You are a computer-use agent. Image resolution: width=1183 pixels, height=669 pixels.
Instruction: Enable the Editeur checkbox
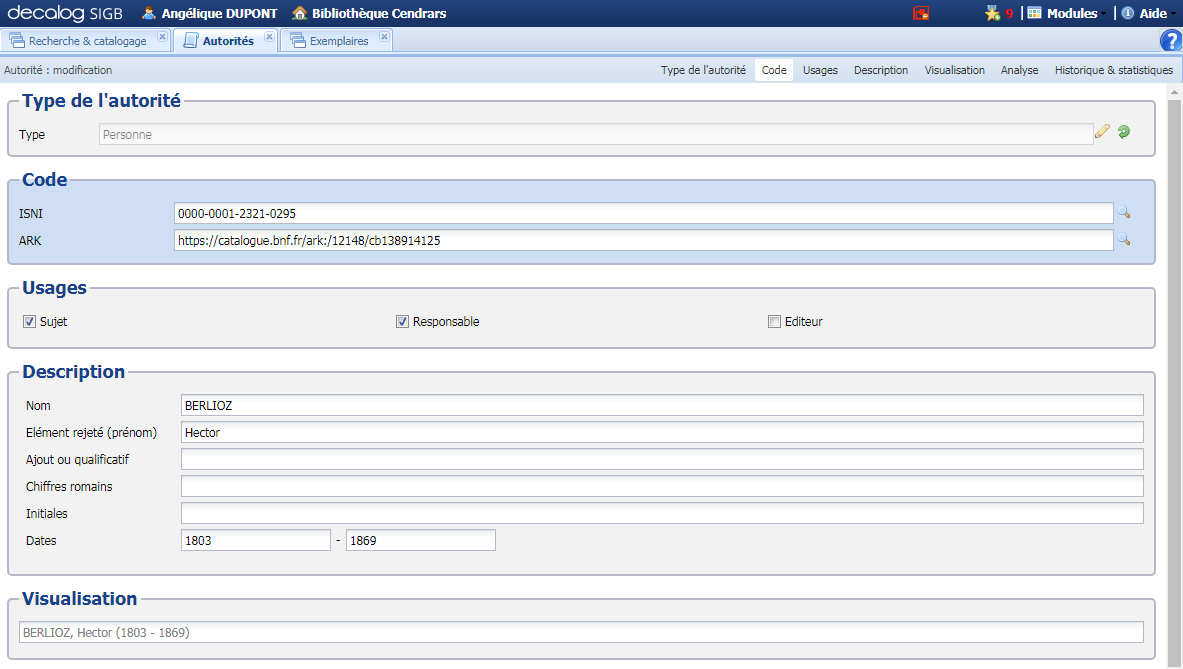pyautogui.click(x=774, y=321)
